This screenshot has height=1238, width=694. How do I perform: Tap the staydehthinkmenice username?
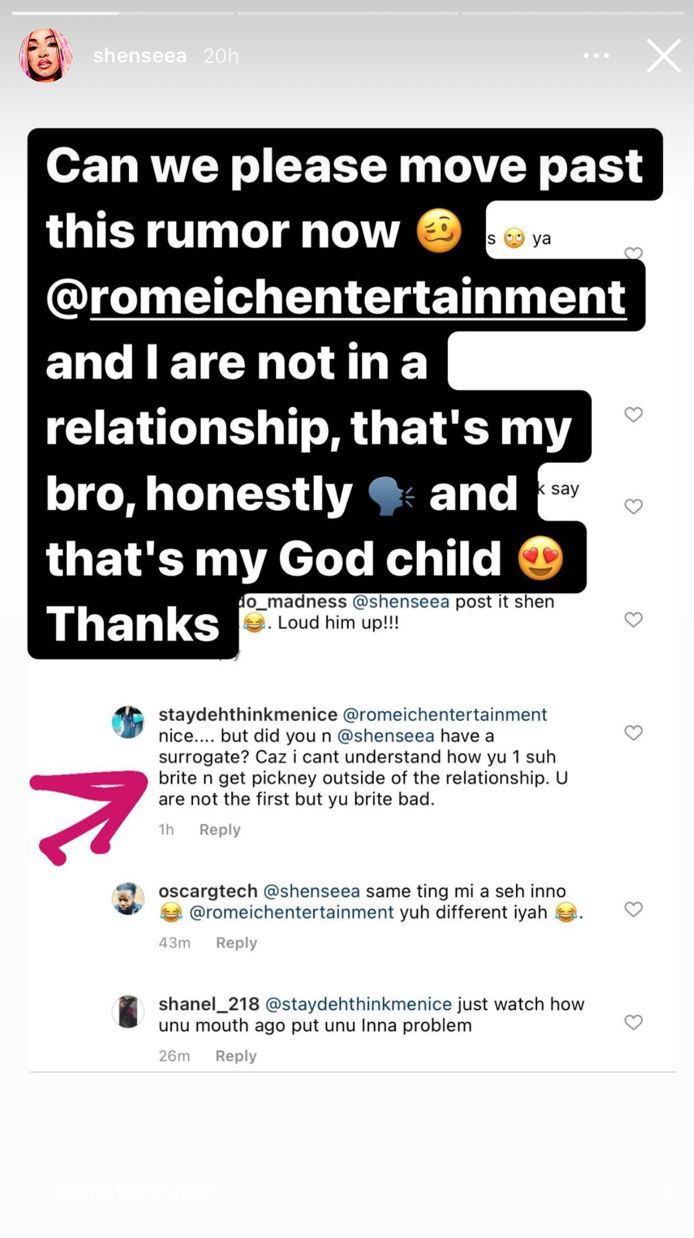pos(246,714)
